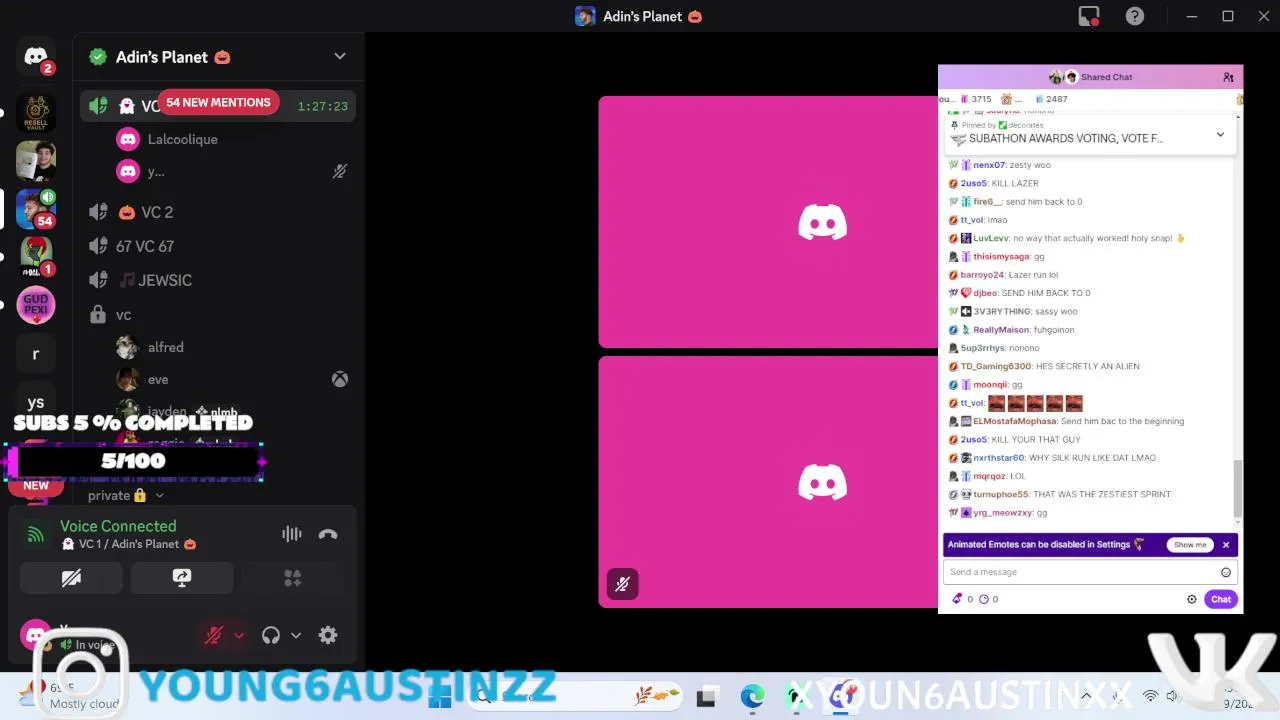Image resolution: width=1280 pixels, height=720 pixels.
Task: Open voice connection signal details icon
Action: (36, 535)
